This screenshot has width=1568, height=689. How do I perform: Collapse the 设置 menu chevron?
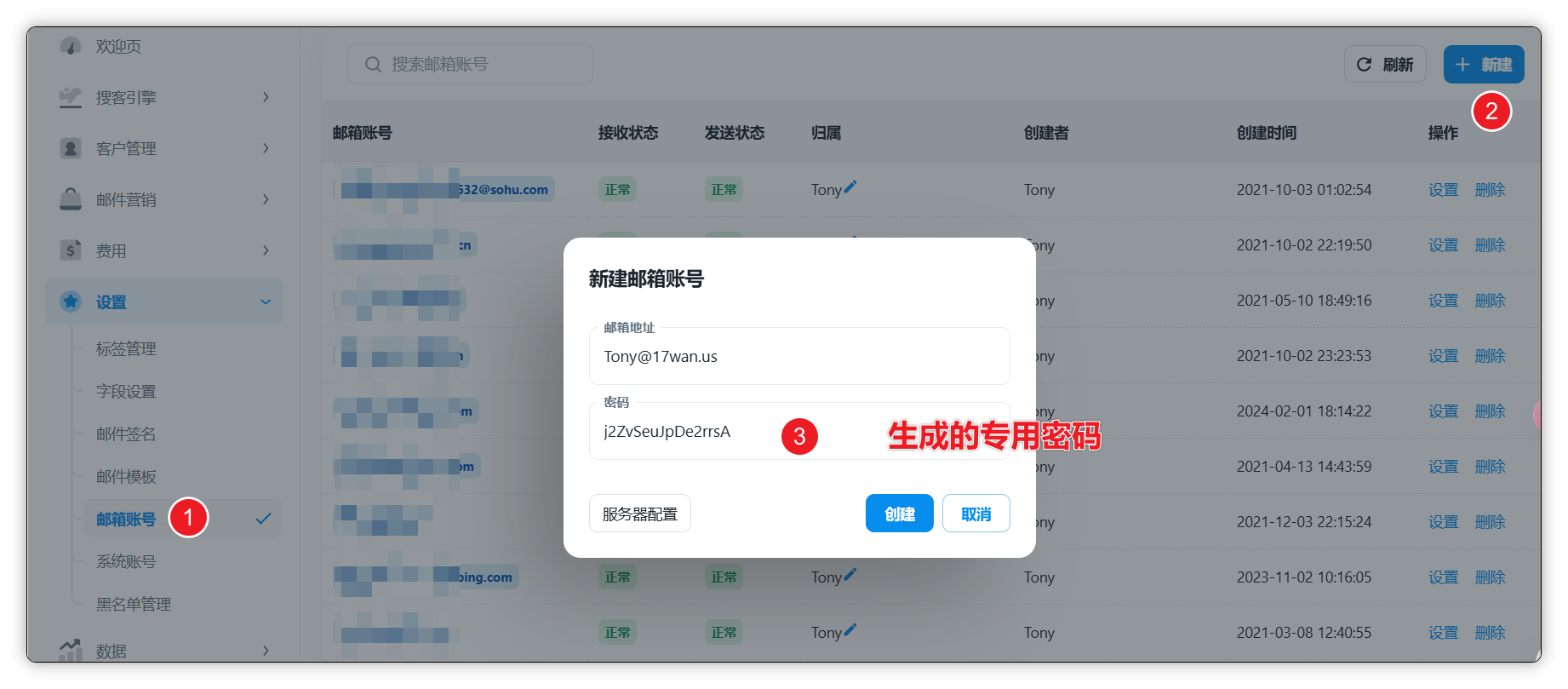pos(266,301)
